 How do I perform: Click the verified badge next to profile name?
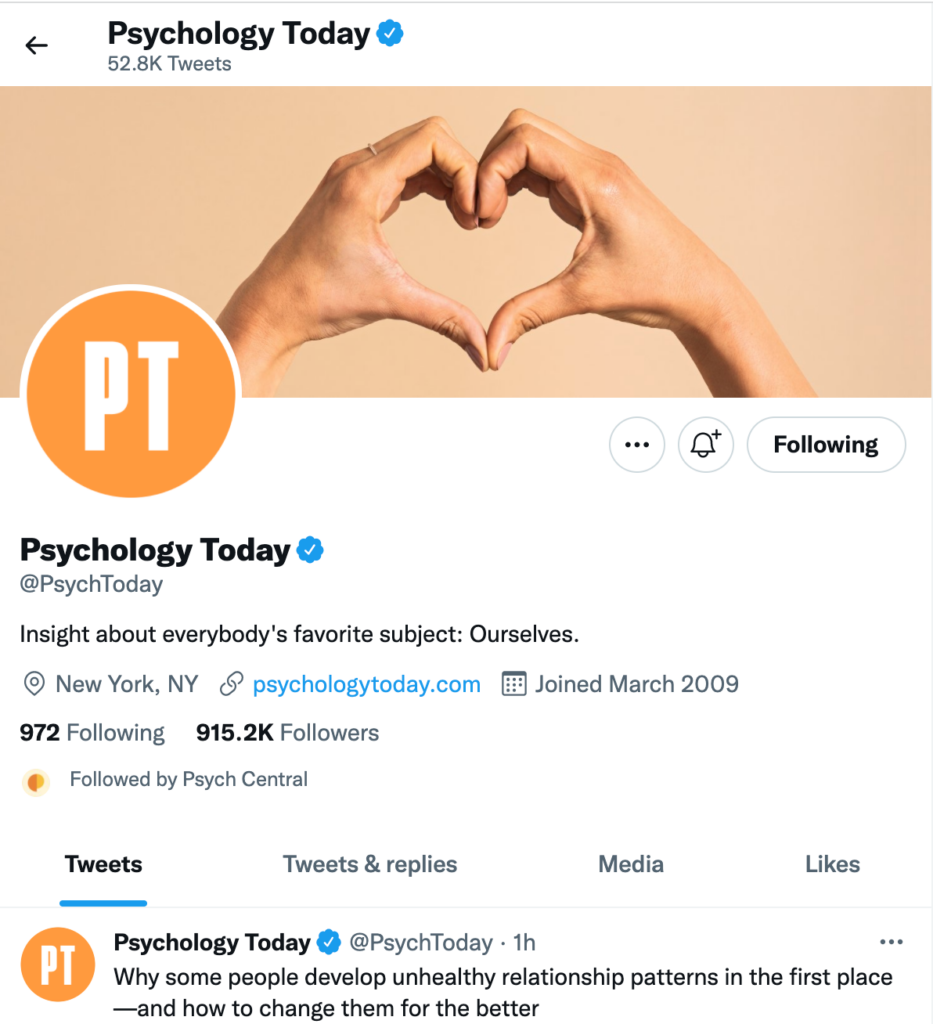[x=312, y=550]
